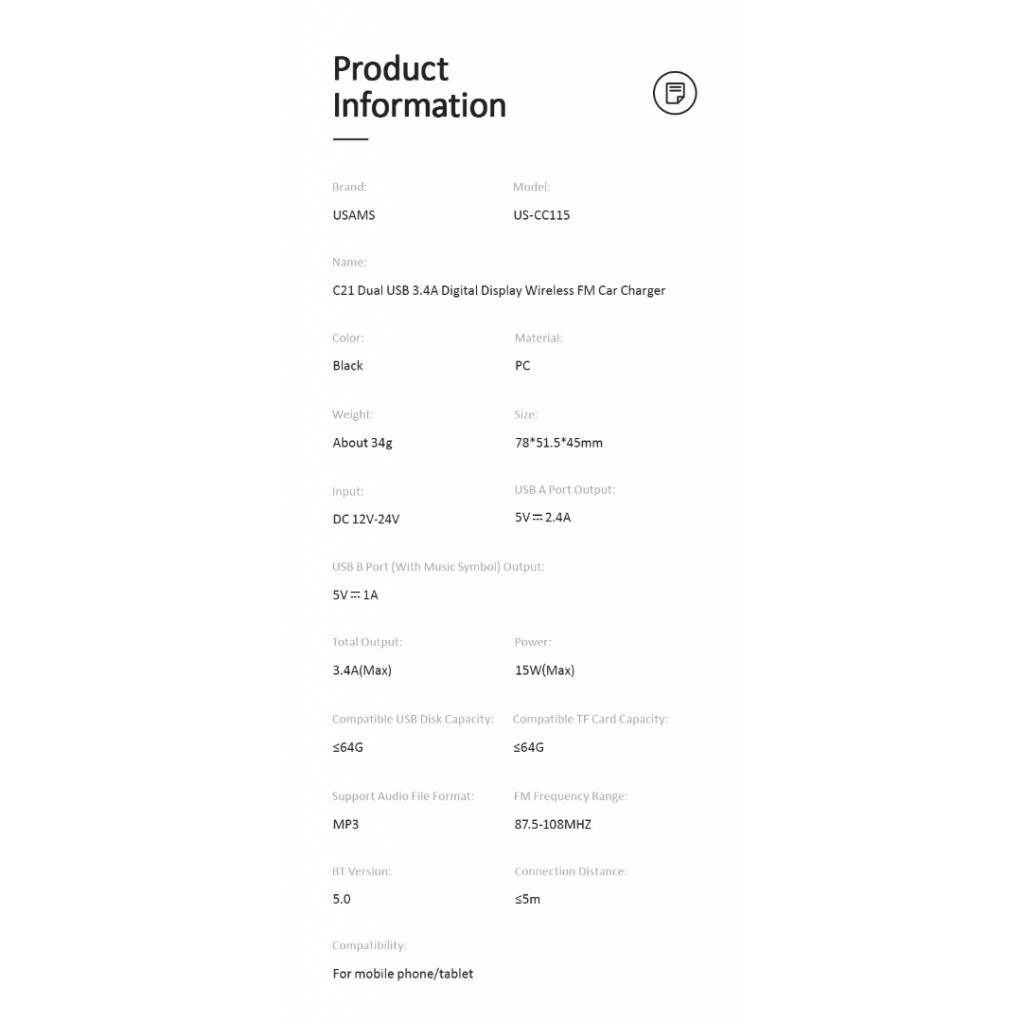Click the Compatible USB Disk Capacity label
This screenshot has height=1024, width=1024.
(x=413, y=720)
